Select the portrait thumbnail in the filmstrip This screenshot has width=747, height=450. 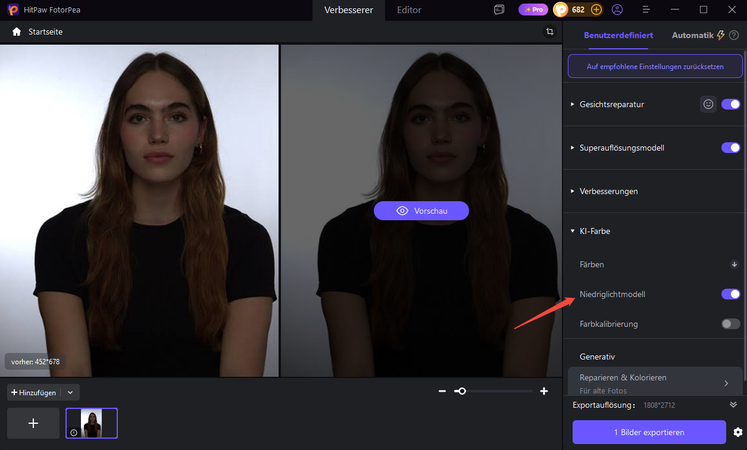click(91, 423)
